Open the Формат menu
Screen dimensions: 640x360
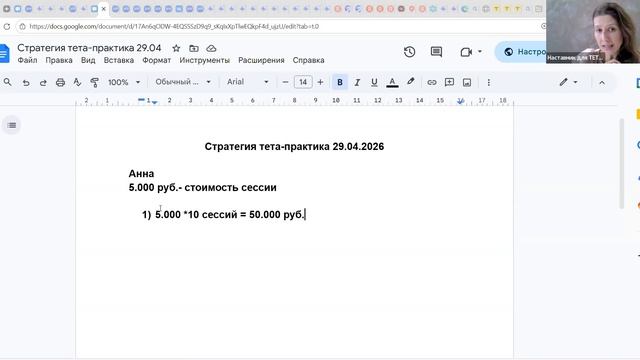[x=156, y=60]
